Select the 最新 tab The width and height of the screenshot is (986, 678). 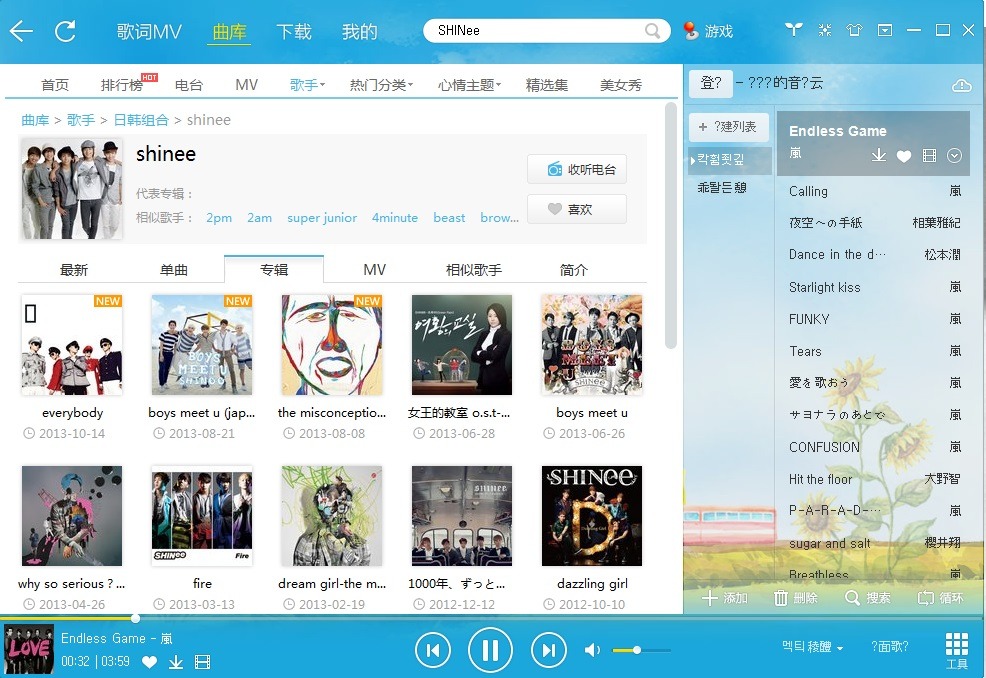click(74, 270)
